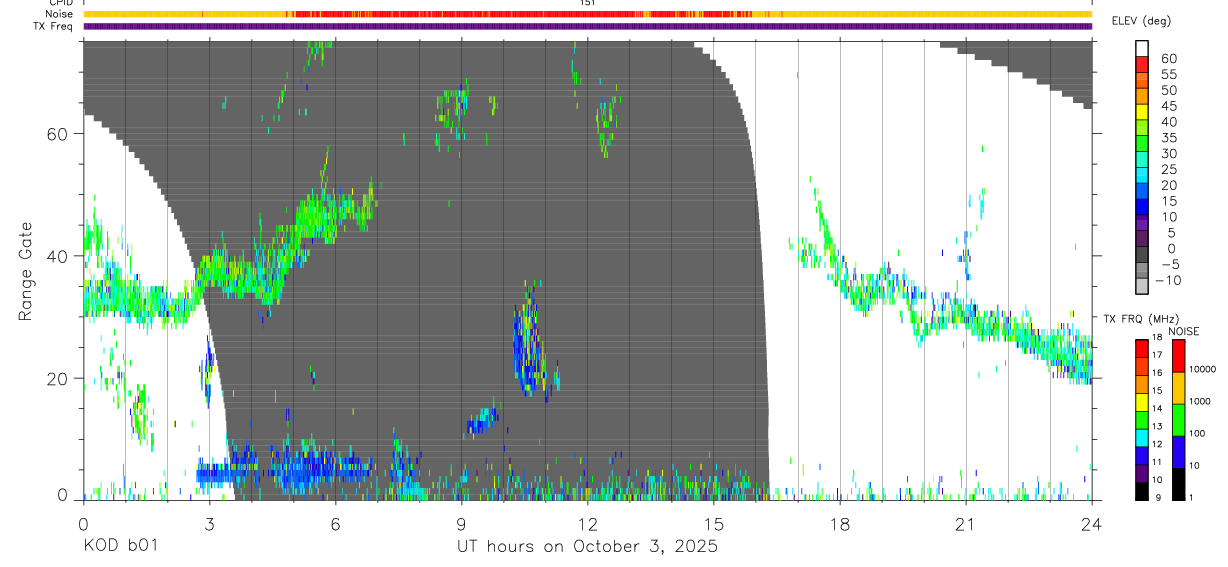Click the '20' tick on the Range Gate axis
The width and height of the screenshot is (1228, 567).
tap(58, 378)
